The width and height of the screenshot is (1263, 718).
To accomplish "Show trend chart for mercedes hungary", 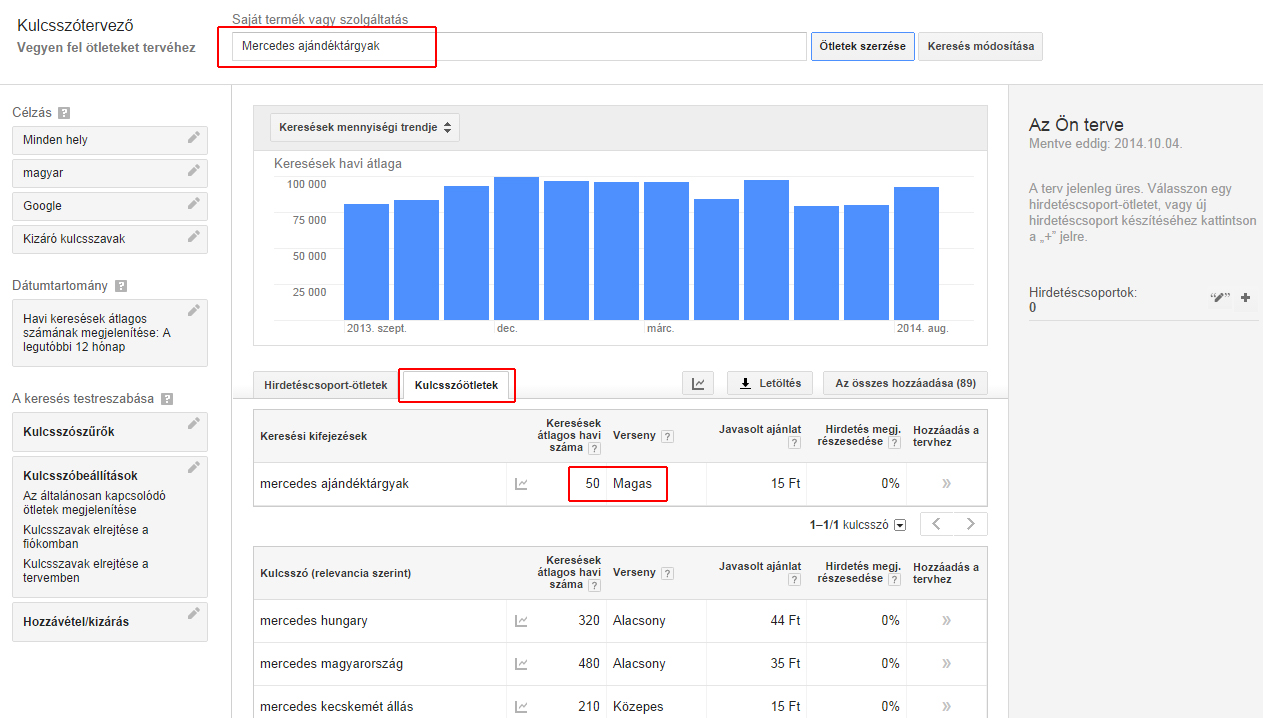I will [521, 621].
